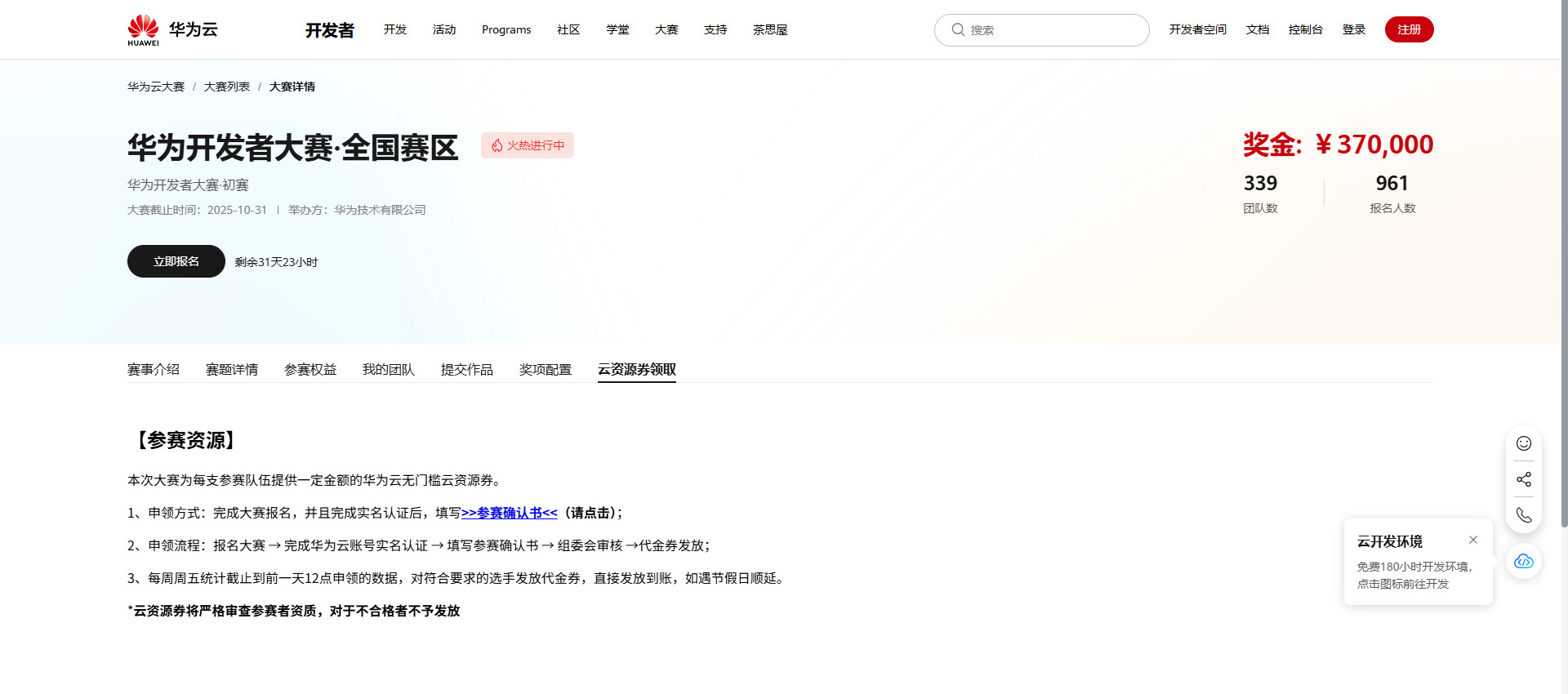
Task: Click the phone contact icon
Action: click(x=1523, y=515)
